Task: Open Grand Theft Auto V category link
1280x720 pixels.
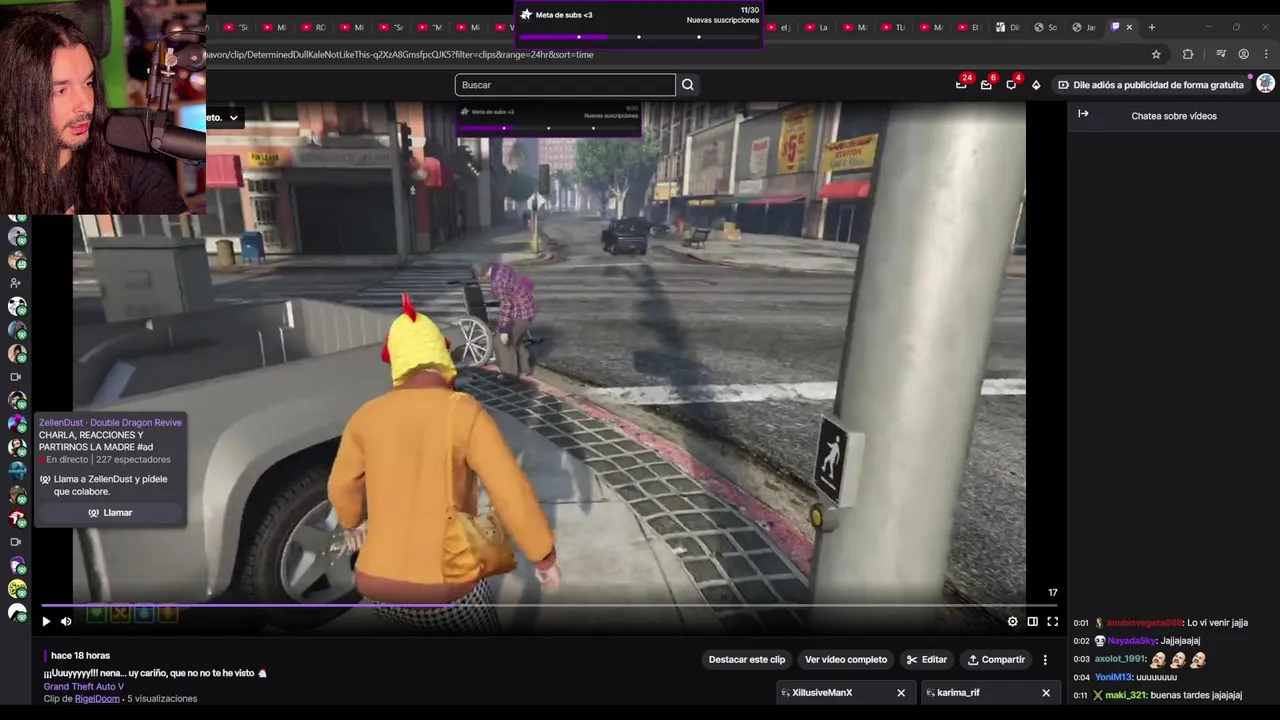Action: (84, 687)
